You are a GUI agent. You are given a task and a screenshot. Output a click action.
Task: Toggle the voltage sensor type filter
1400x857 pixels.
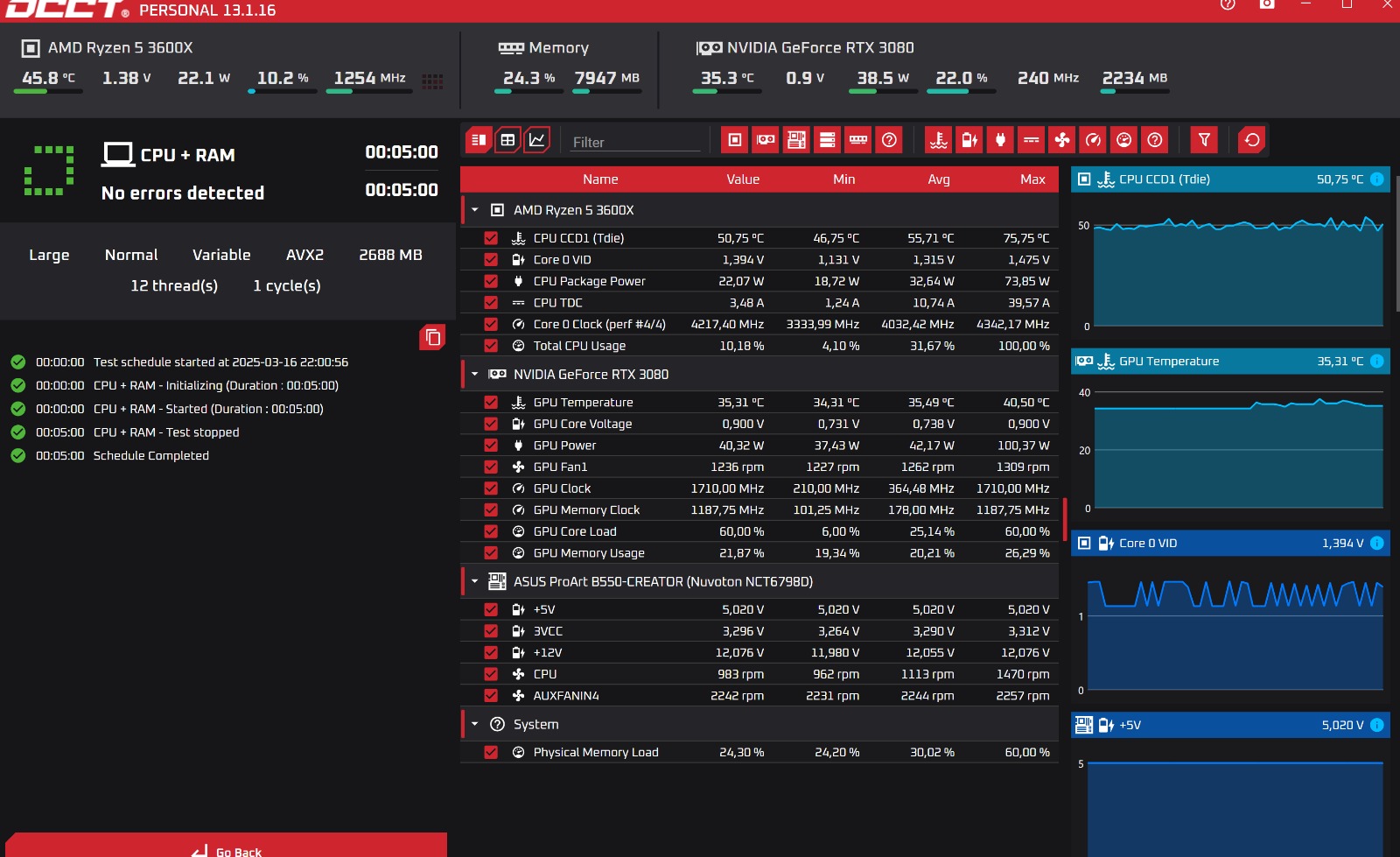pos(969,140)
